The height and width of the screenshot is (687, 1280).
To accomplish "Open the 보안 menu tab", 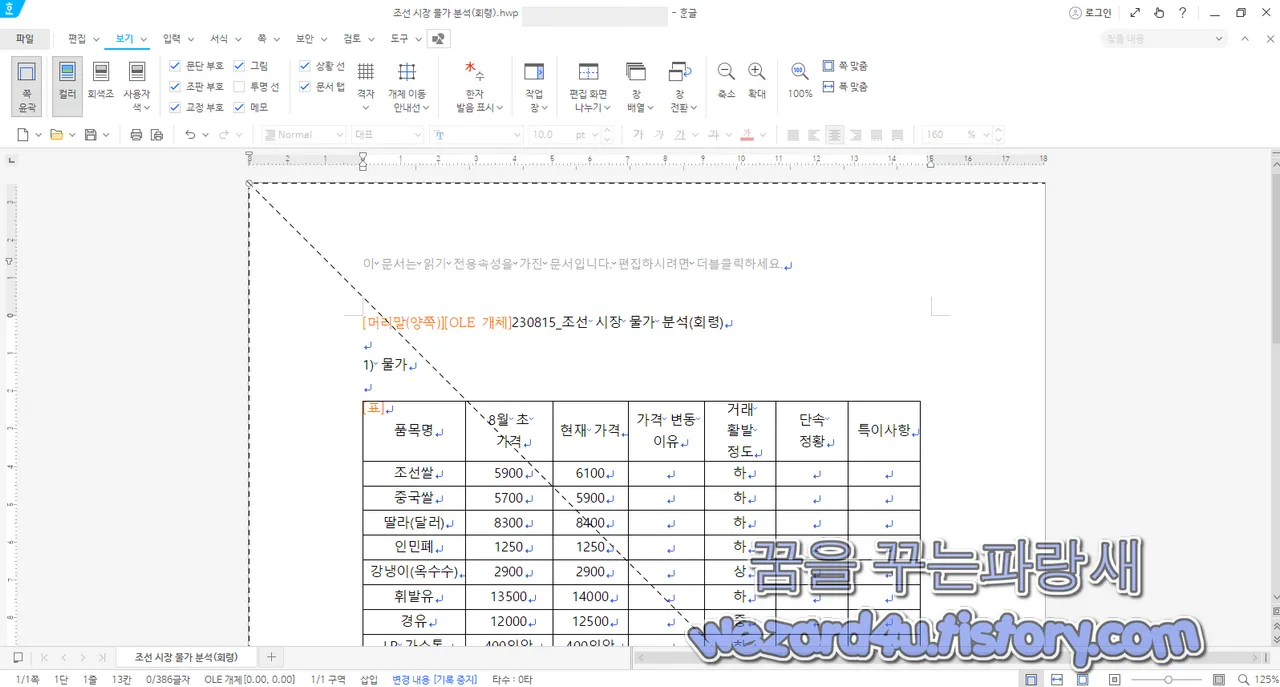I will point(304,39).
